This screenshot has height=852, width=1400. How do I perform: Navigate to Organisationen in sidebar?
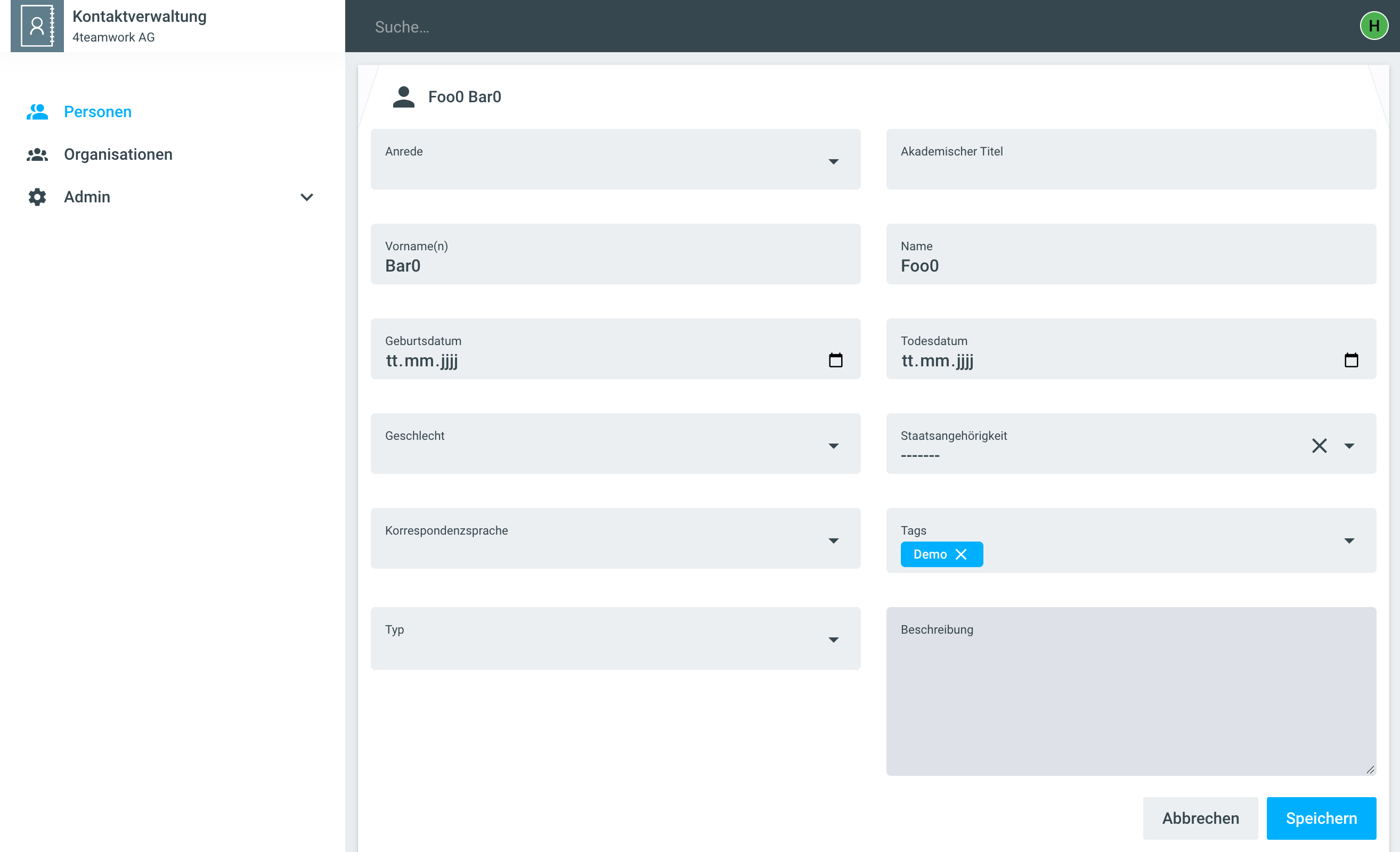(118, 154)
